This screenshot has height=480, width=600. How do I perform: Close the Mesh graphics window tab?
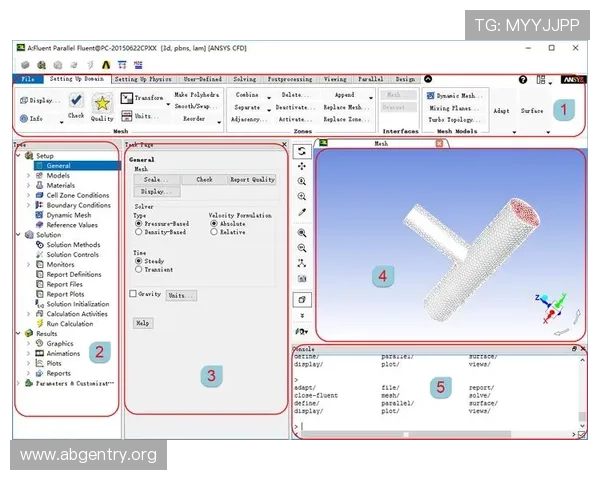(439, 144)
